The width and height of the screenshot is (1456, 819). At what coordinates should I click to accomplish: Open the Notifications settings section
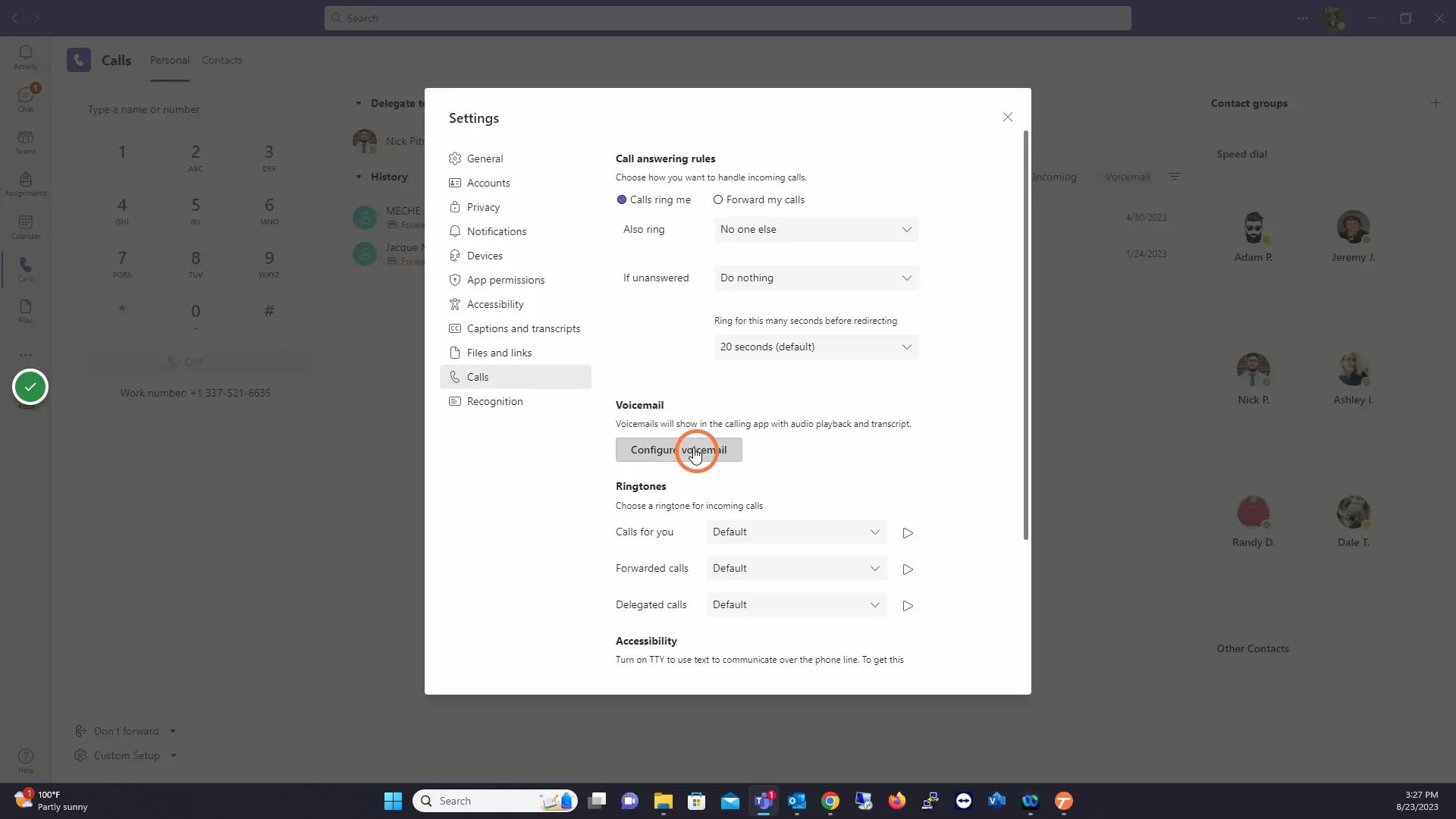tap(516, 231)
